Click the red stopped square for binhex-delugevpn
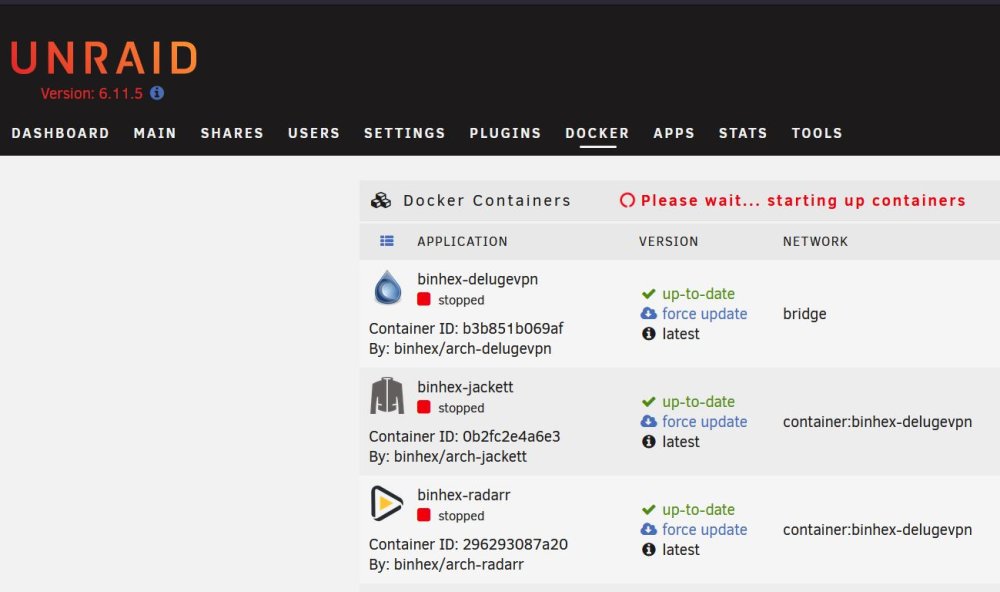Viewport: 1000px width, 592px height. 423,299
